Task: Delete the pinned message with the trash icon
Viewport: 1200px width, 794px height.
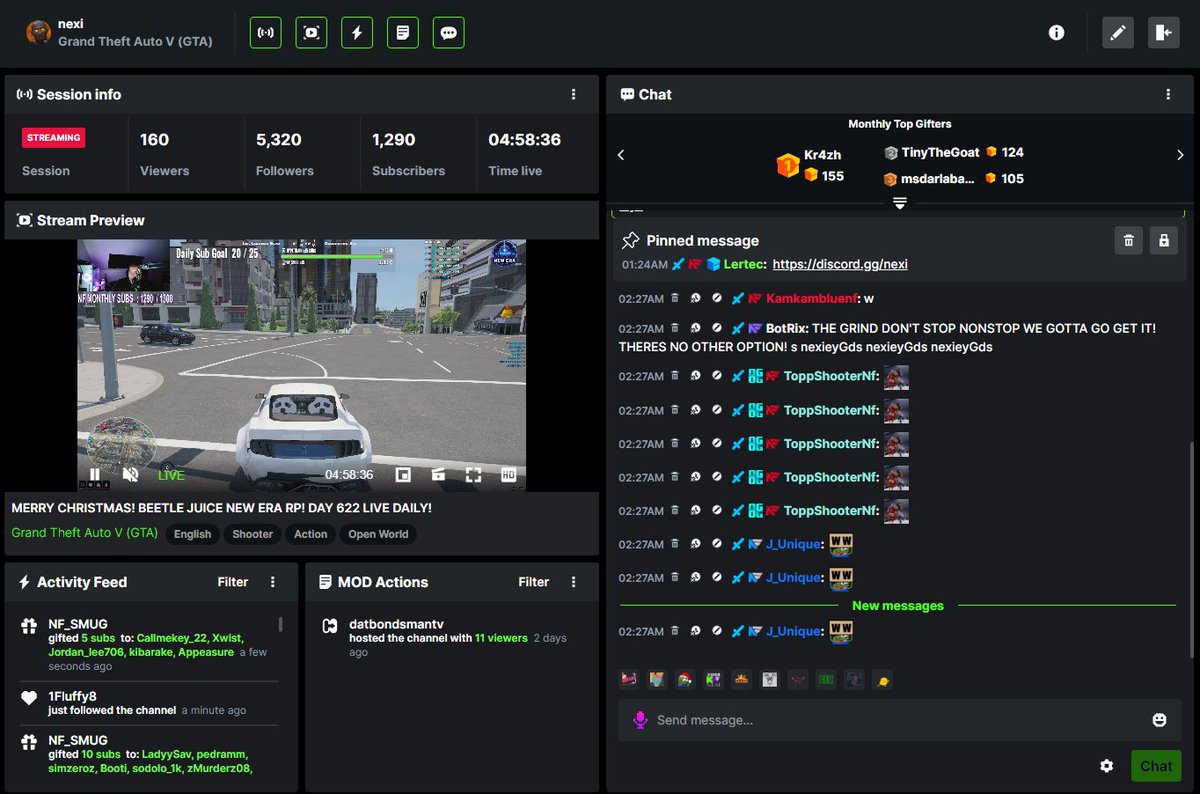Action: click(1128, 240)
